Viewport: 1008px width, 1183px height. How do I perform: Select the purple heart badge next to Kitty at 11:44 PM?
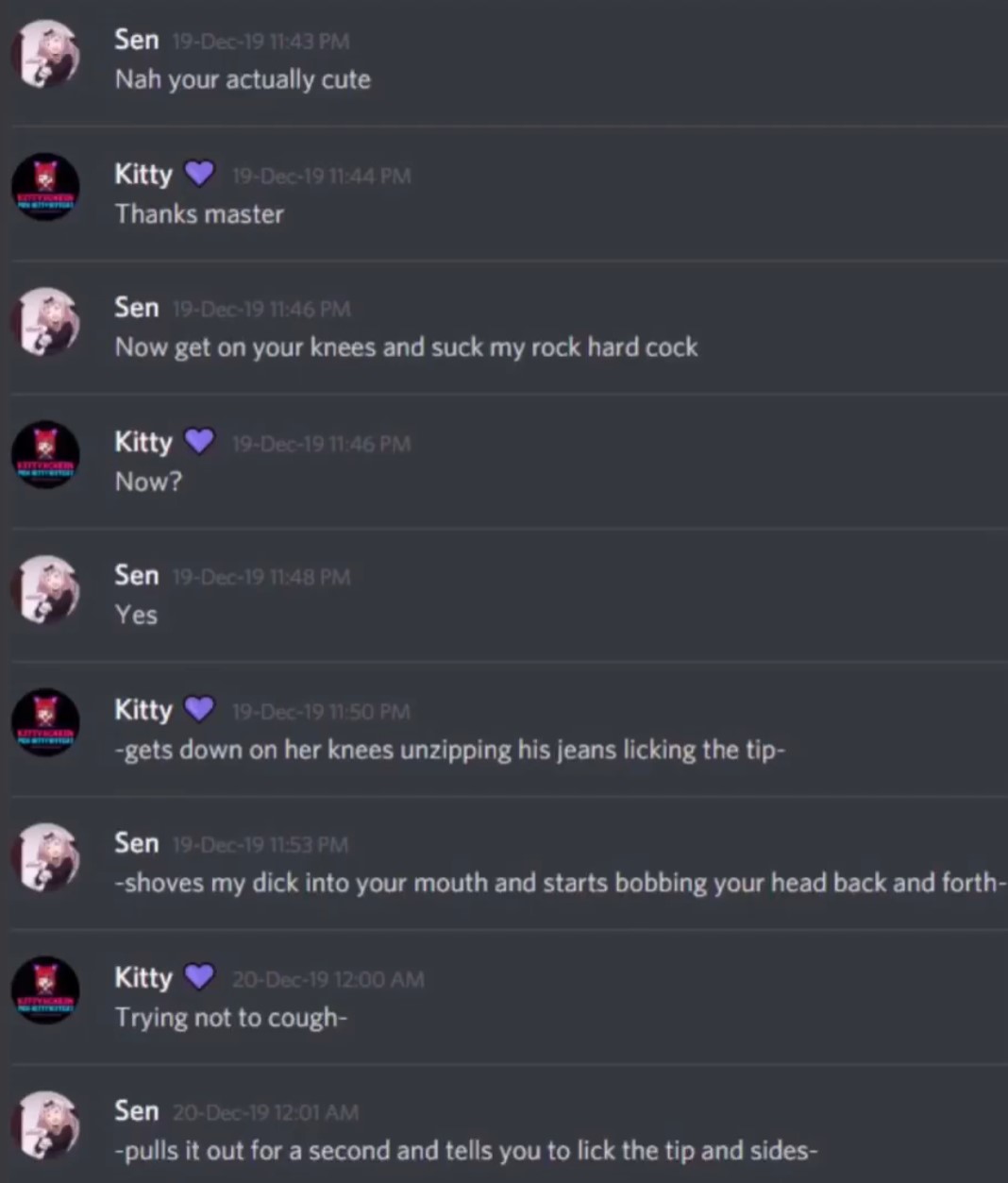(199, 174)
